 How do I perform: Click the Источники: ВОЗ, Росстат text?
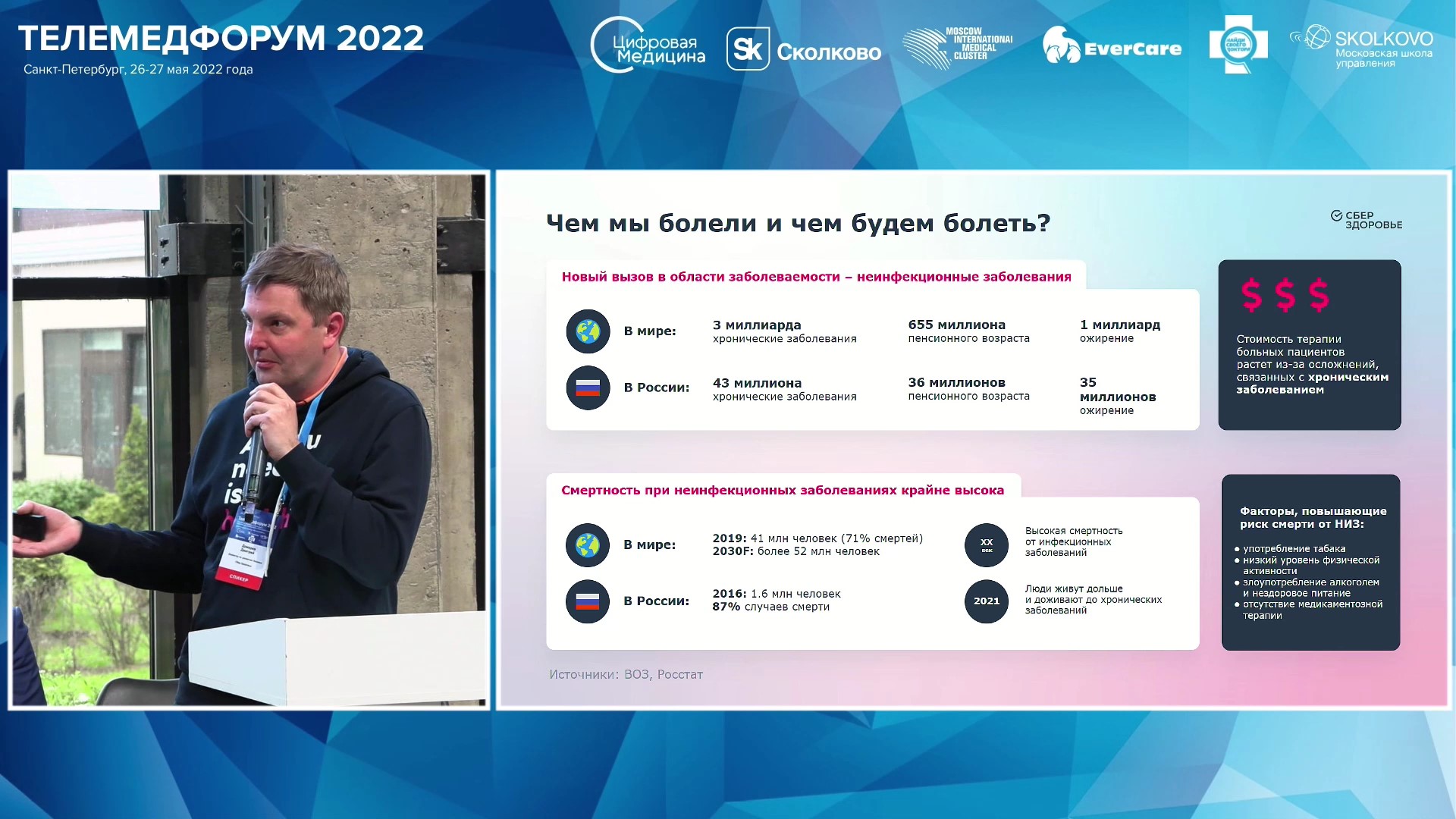(x=626, y=674)
